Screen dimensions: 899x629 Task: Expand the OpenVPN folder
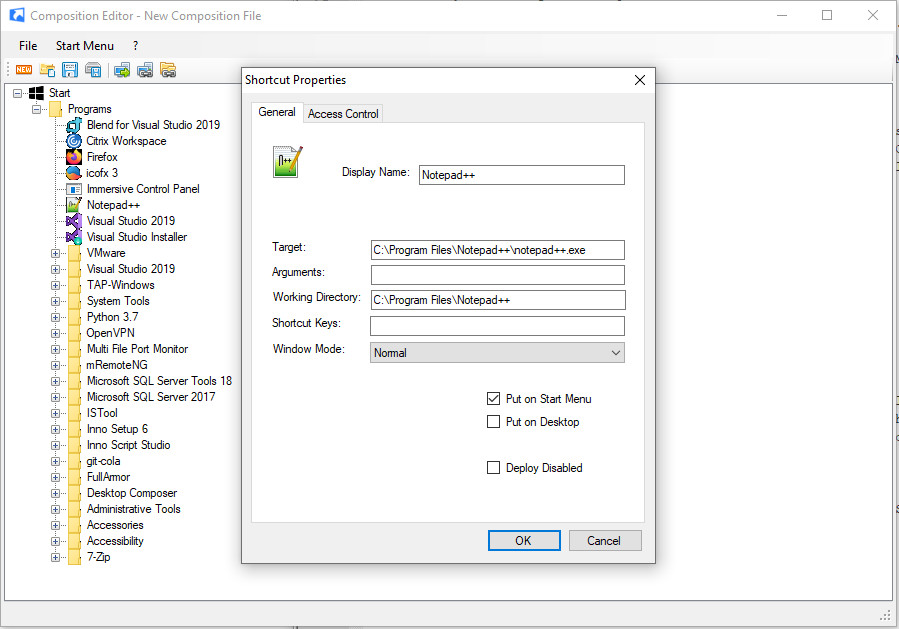(x=56, y=333)
